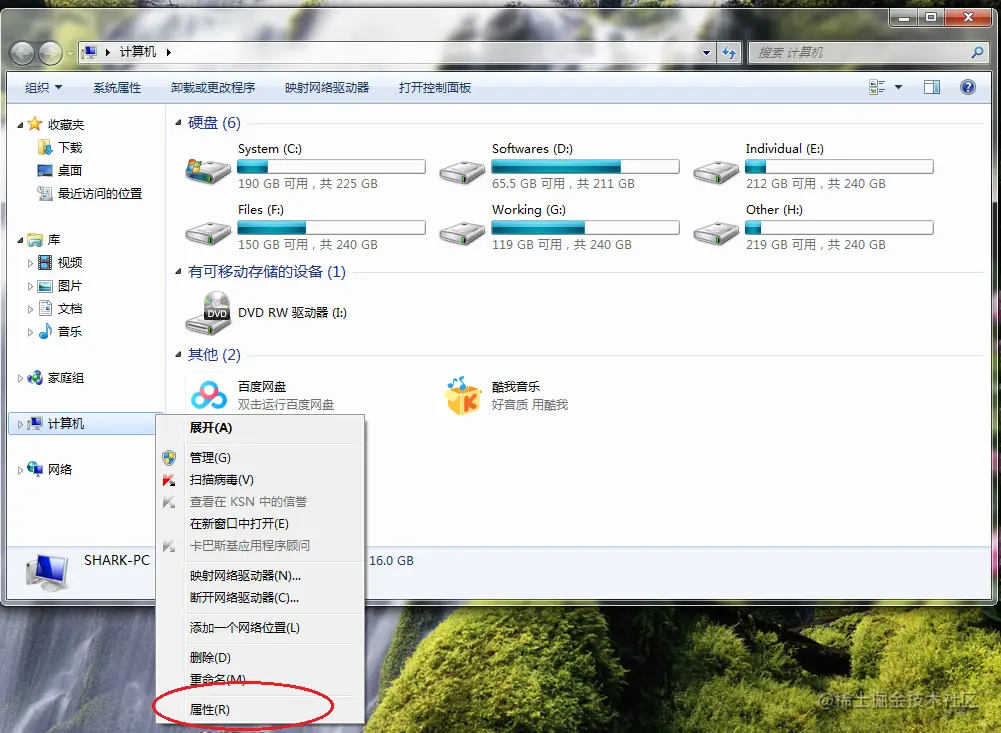Image resolution: width=1001 pixels, height=733 pixels.
Task: Open the System (C:) drive icon
Action: click(x=207, y=169)
